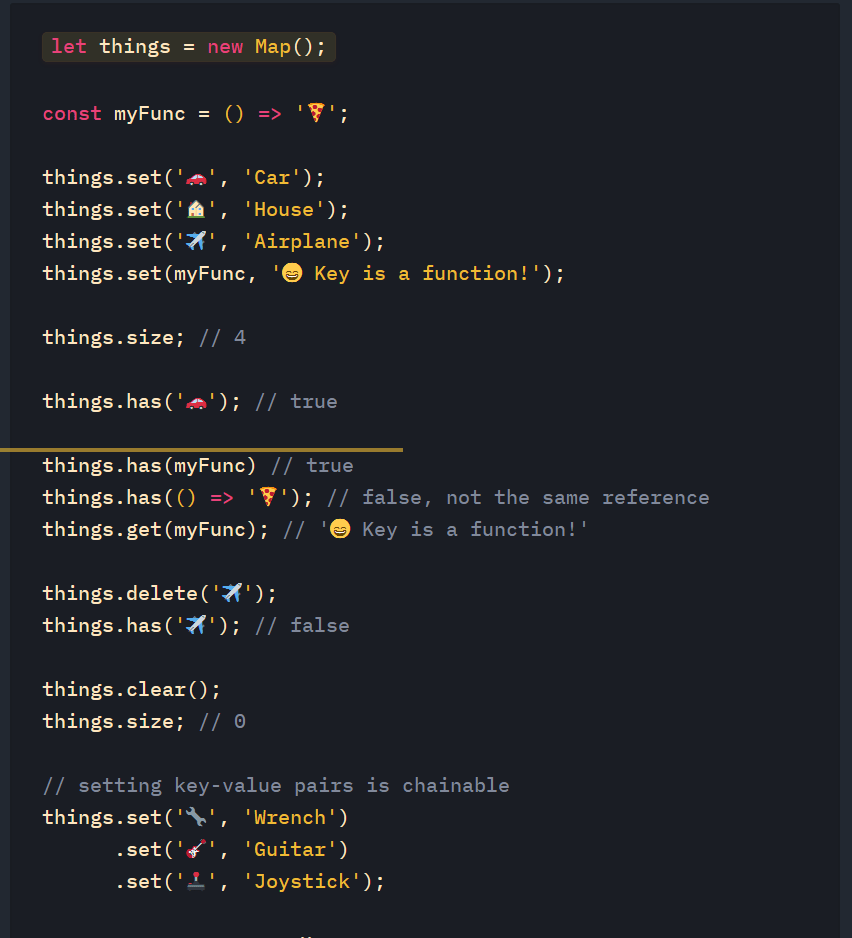Click the 'Car' string value
852x938 pixels.
(272, 178)
